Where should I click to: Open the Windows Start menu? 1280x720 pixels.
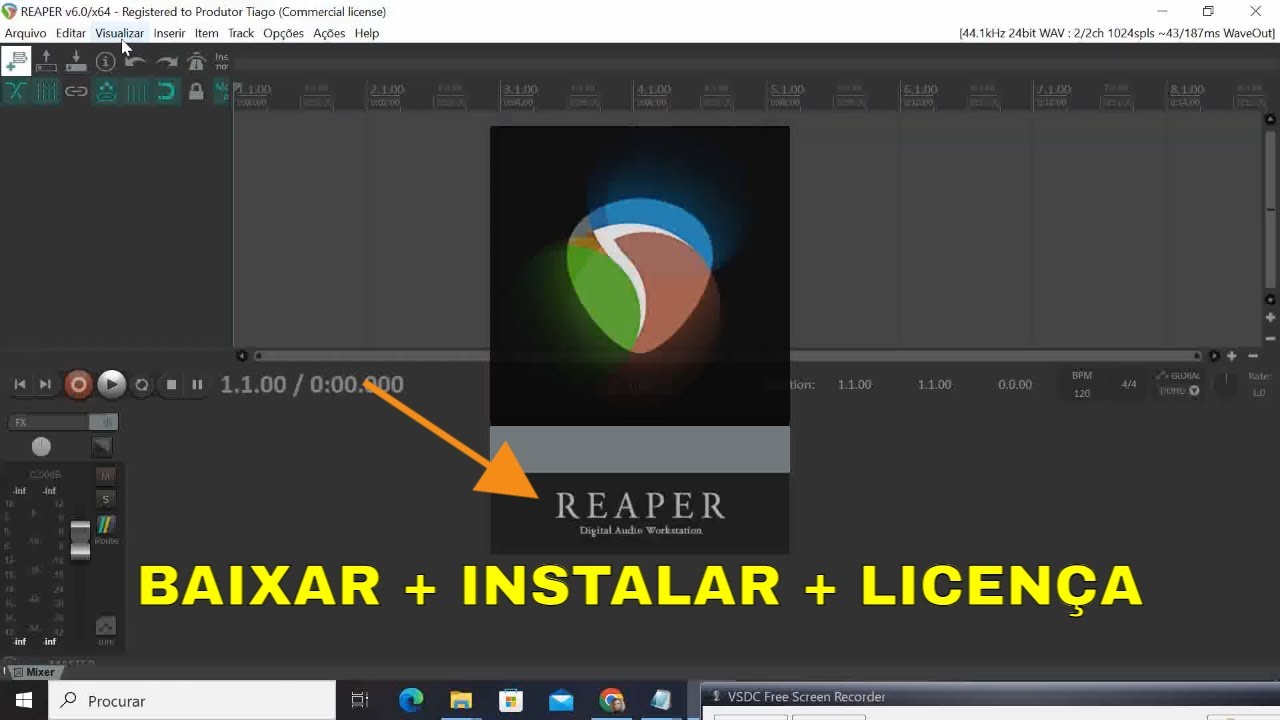pos(24,701)
